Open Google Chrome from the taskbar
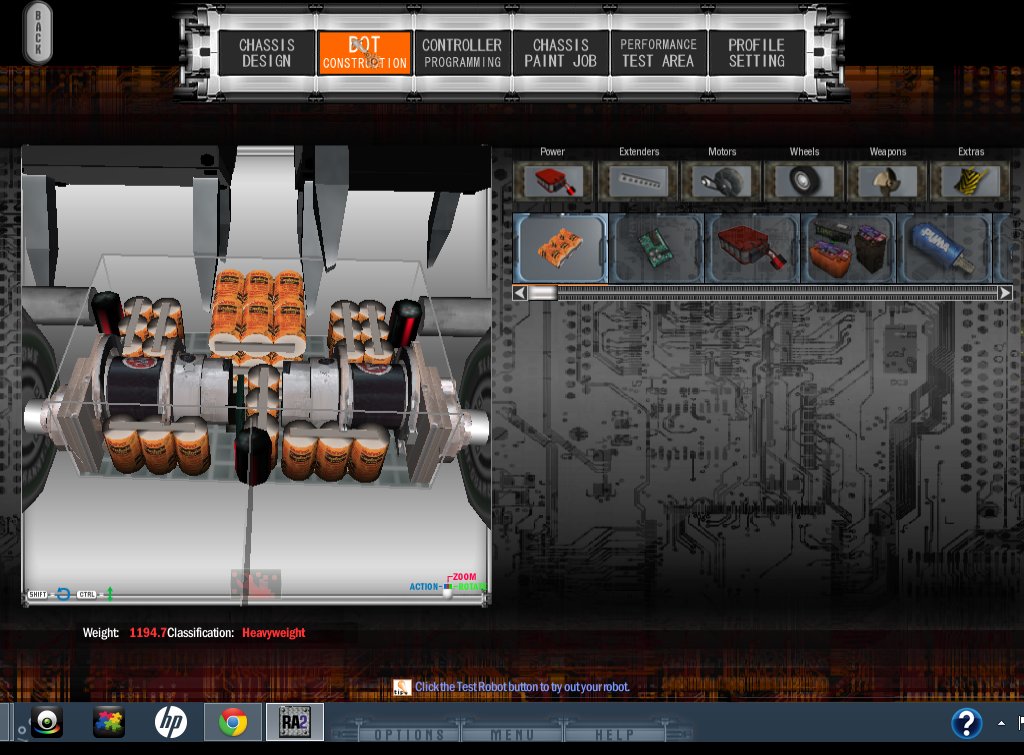This screenshot has height=755, width=1024. [x=232, y=722]
